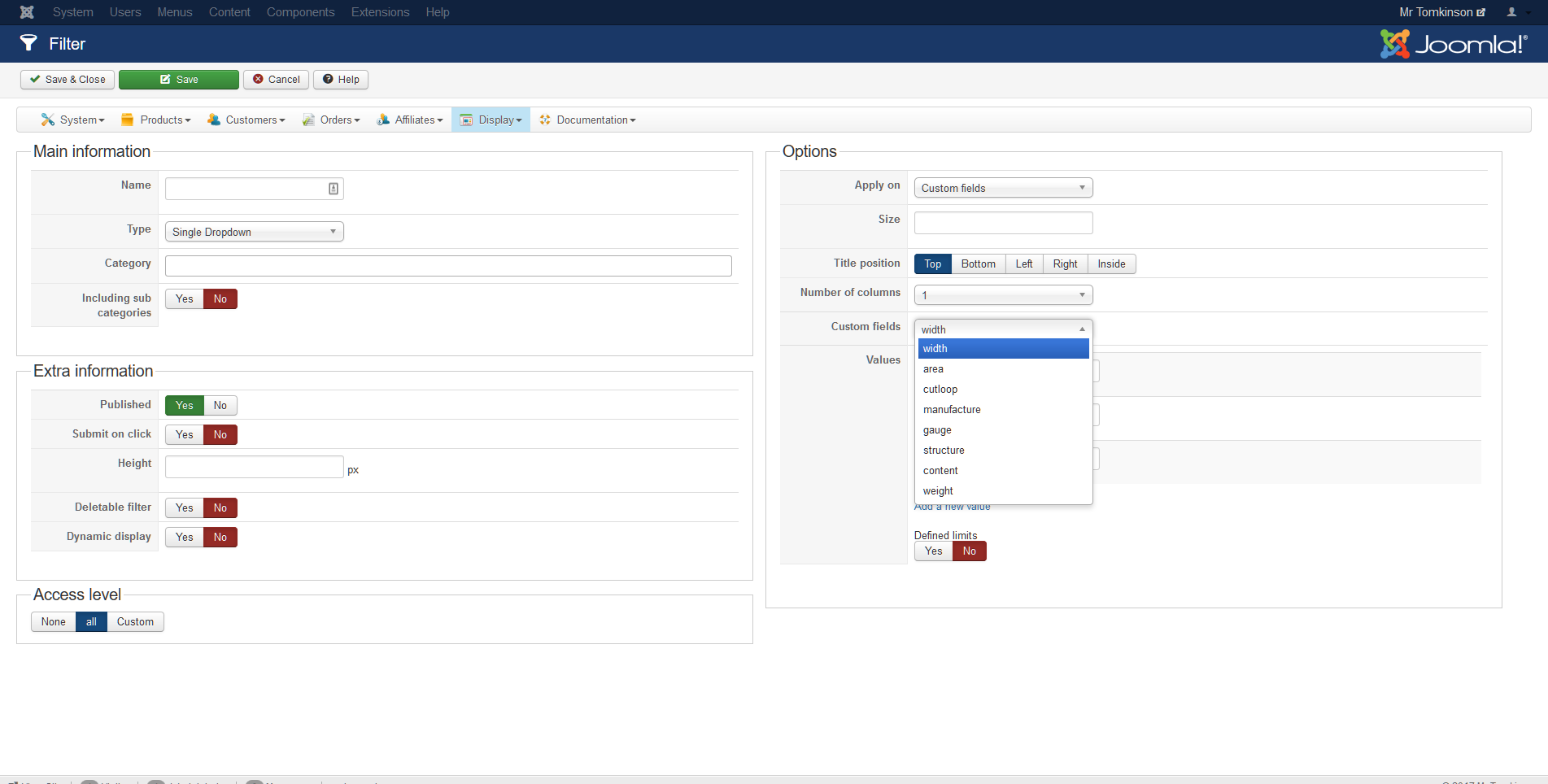The width and height of the screenshot is (1548, 784).
Task: Pick structure from the Custom fields list
Action: pos(1004,451)
